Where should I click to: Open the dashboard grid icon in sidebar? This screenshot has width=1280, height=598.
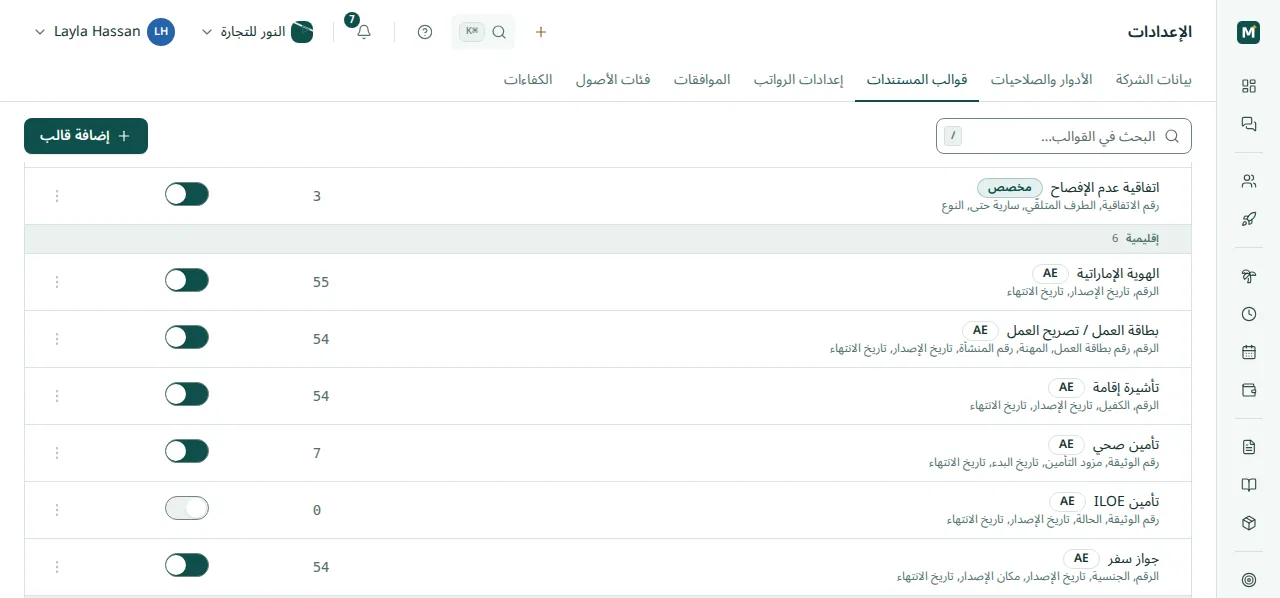(1248, 86)
